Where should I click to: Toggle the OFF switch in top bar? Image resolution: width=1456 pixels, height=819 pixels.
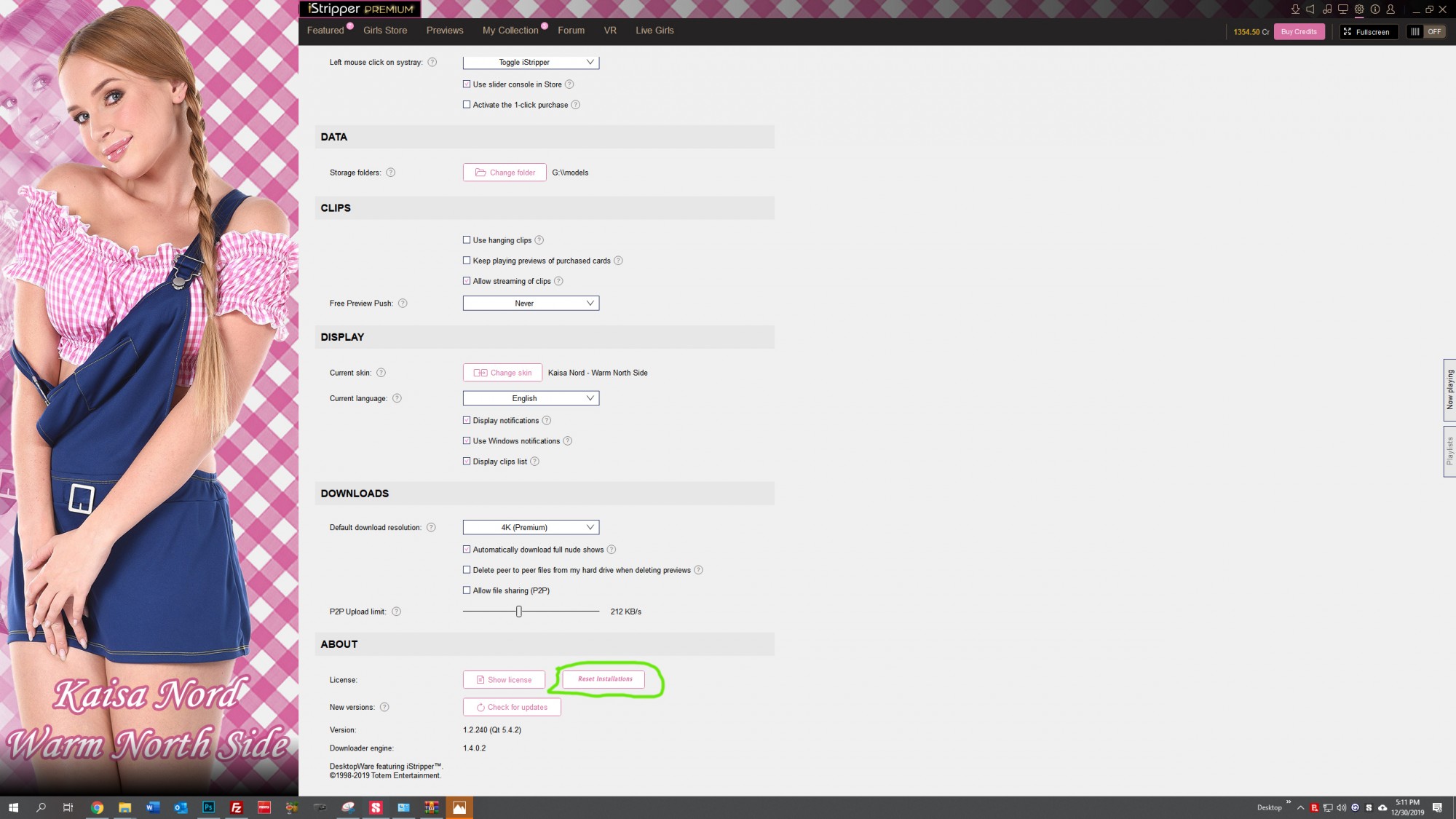coord(1426,31)
